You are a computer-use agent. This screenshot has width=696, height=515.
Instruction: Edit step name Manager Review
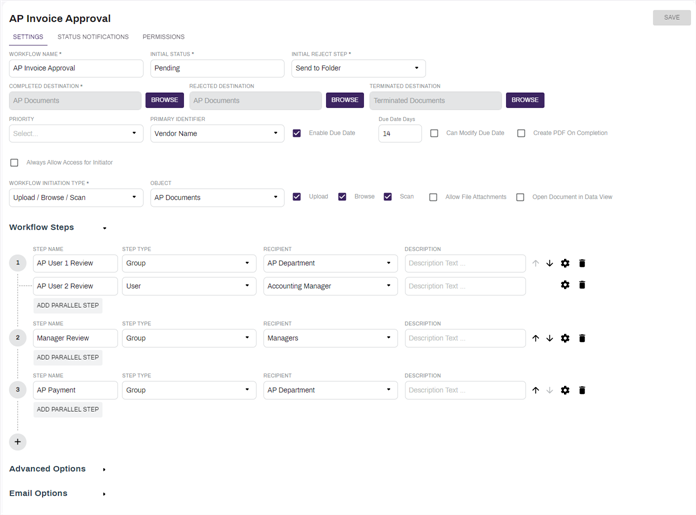[x=75, y=338]
